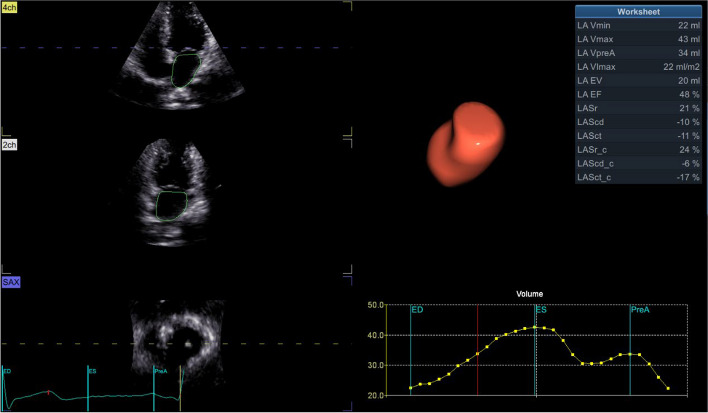Click the 40.0 axis label
Viewport: 708px width, 413px height.
(x=376, y=335)
